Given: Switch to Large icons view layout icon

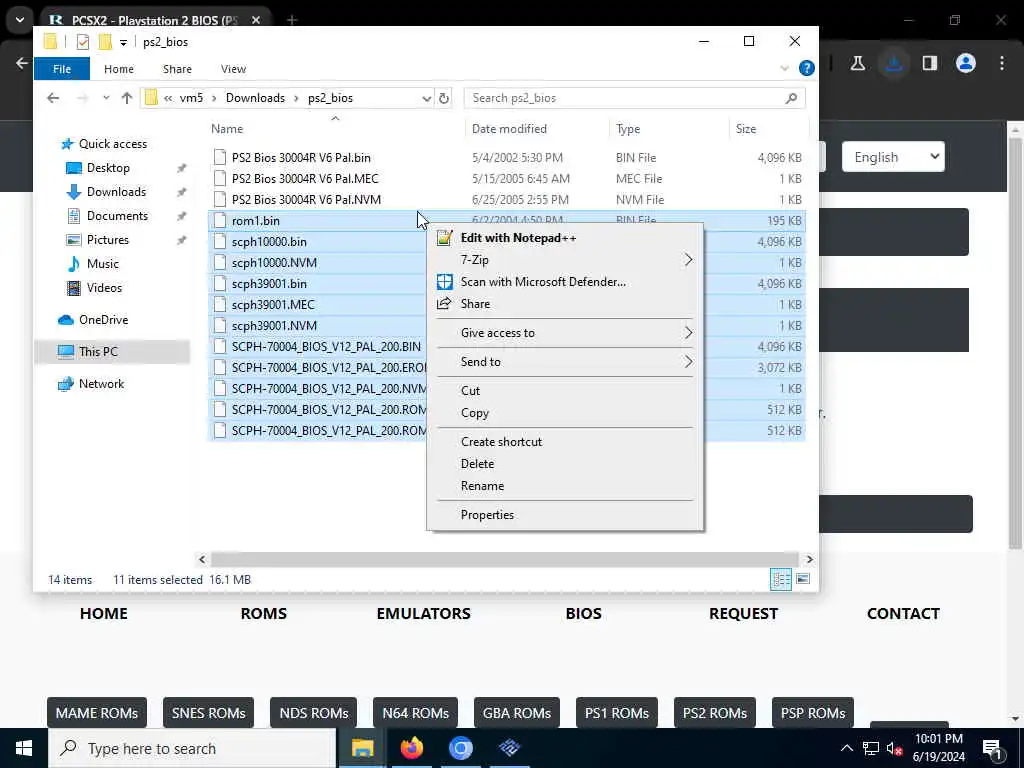Looking at the screenshot, I should click(x=803, y=579).
